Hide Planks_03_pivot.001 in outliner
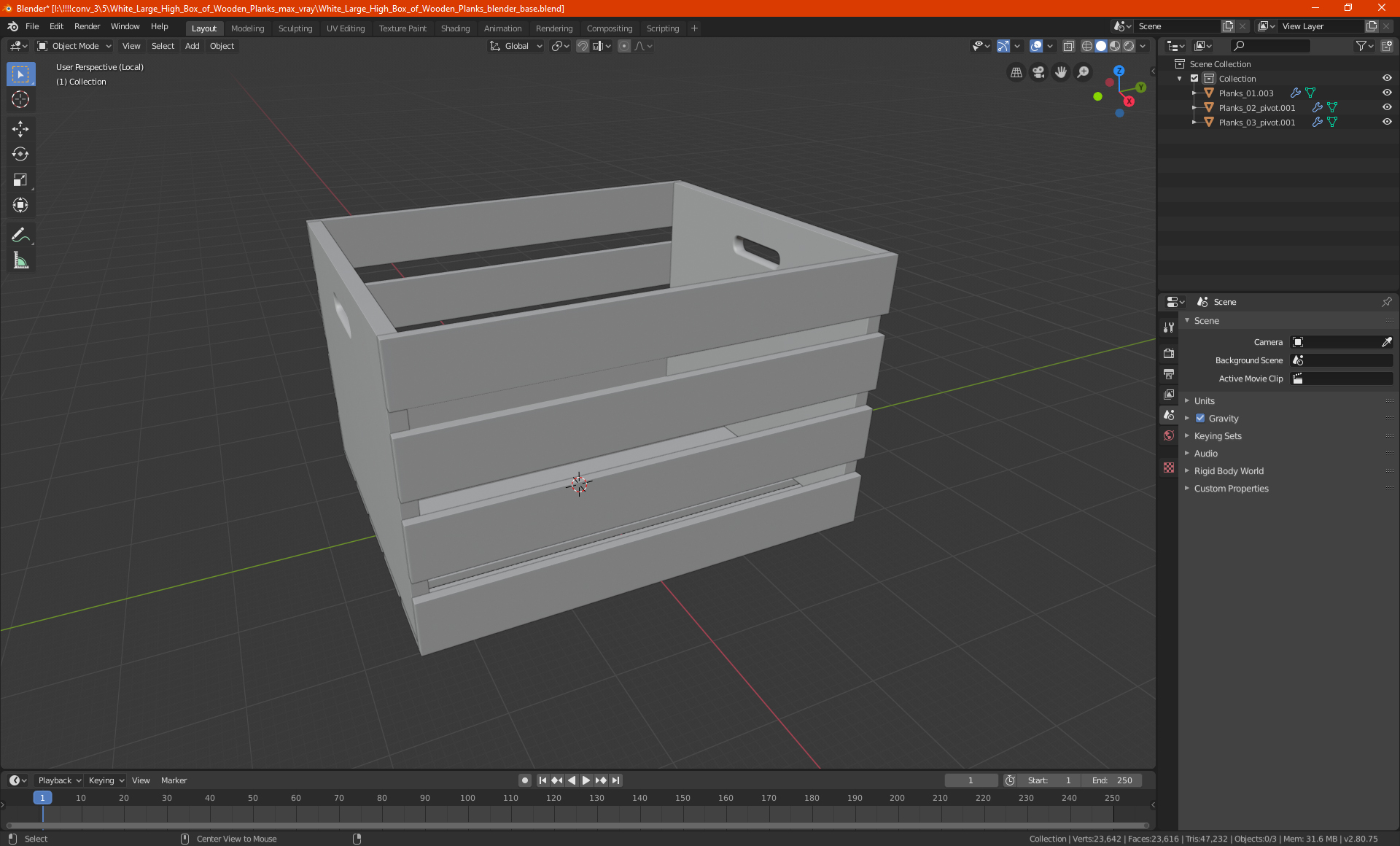 pos(1387,123)
